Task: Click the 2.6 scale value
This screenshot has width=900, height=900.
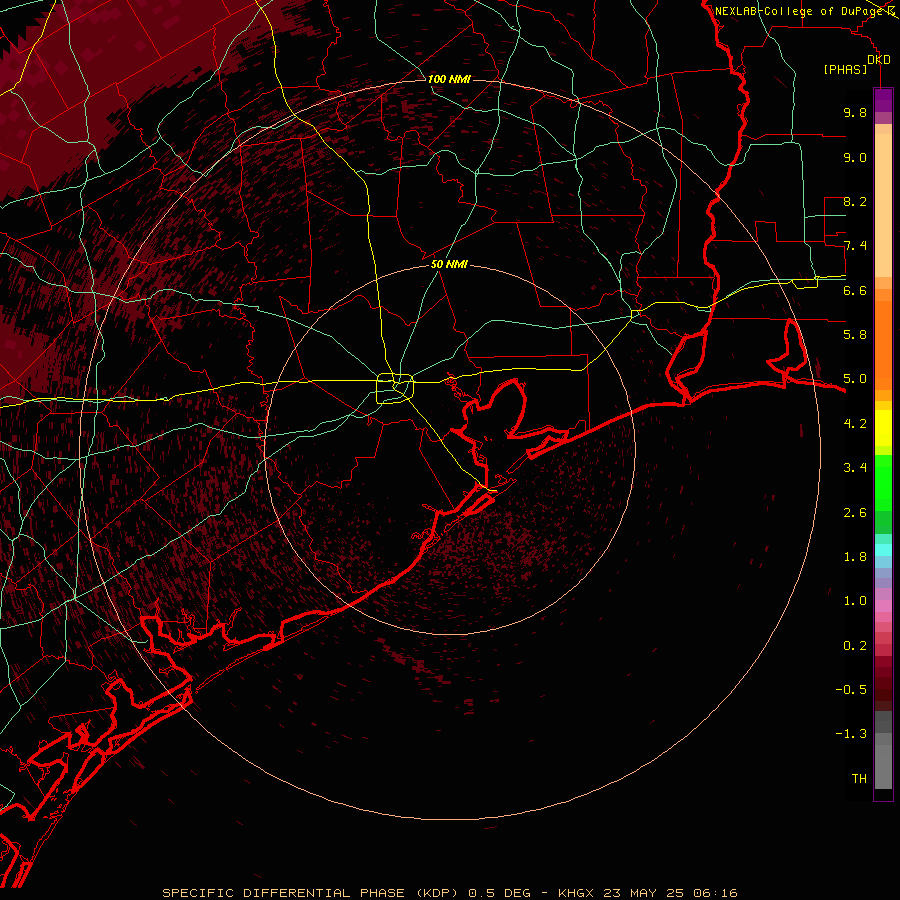Action: [x=855, y=513]
